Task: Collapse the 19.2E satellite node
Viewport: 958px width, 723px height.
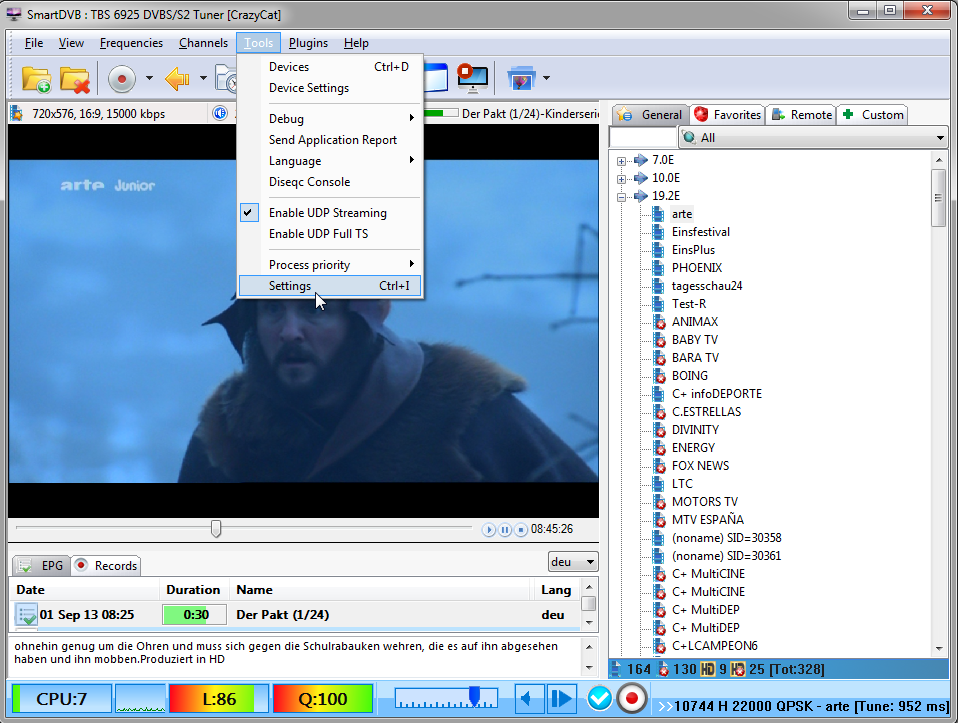Action: tap(621, 197)
